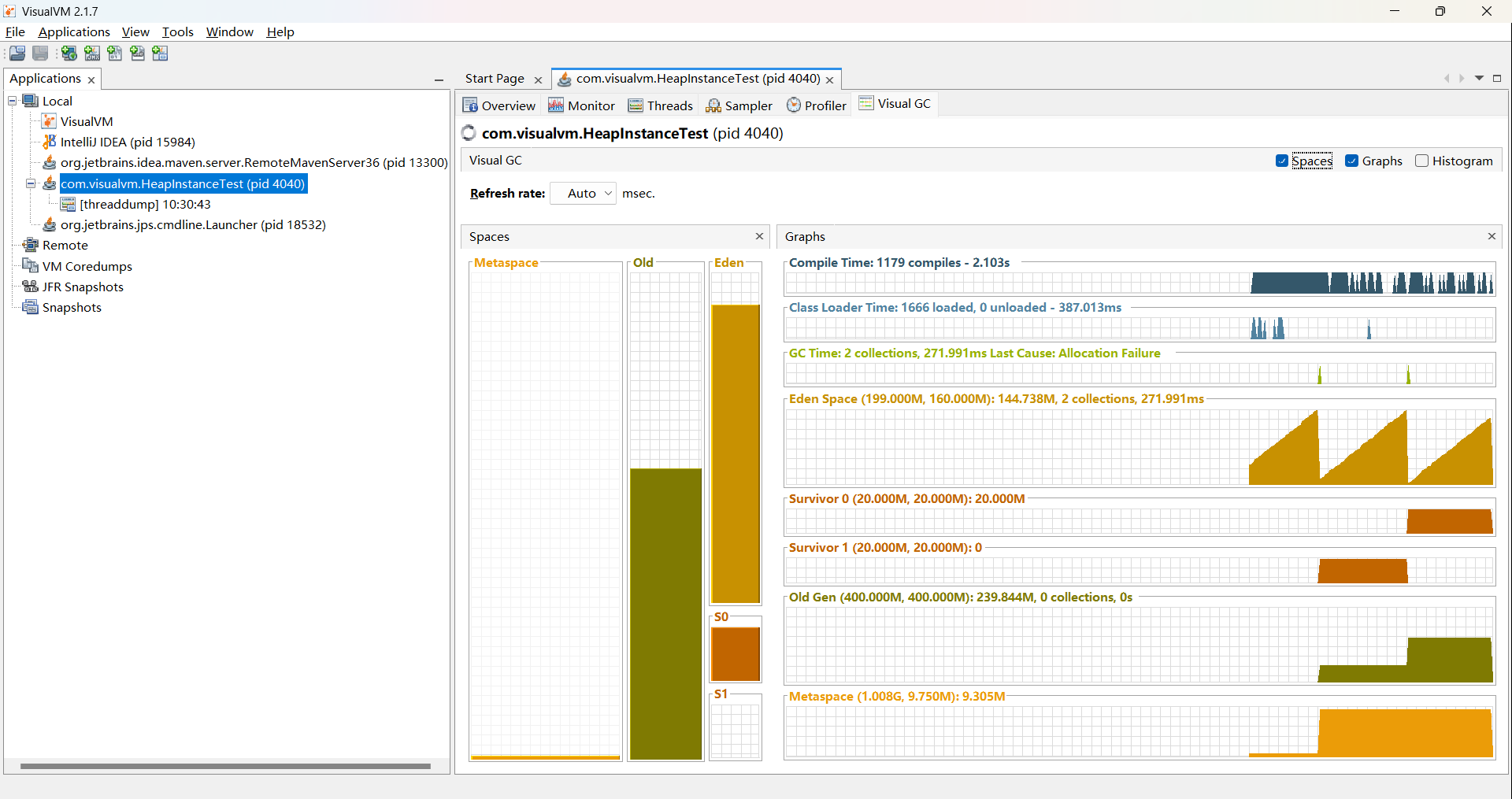Enable the Histogram checkbox

click(1421, 161)
